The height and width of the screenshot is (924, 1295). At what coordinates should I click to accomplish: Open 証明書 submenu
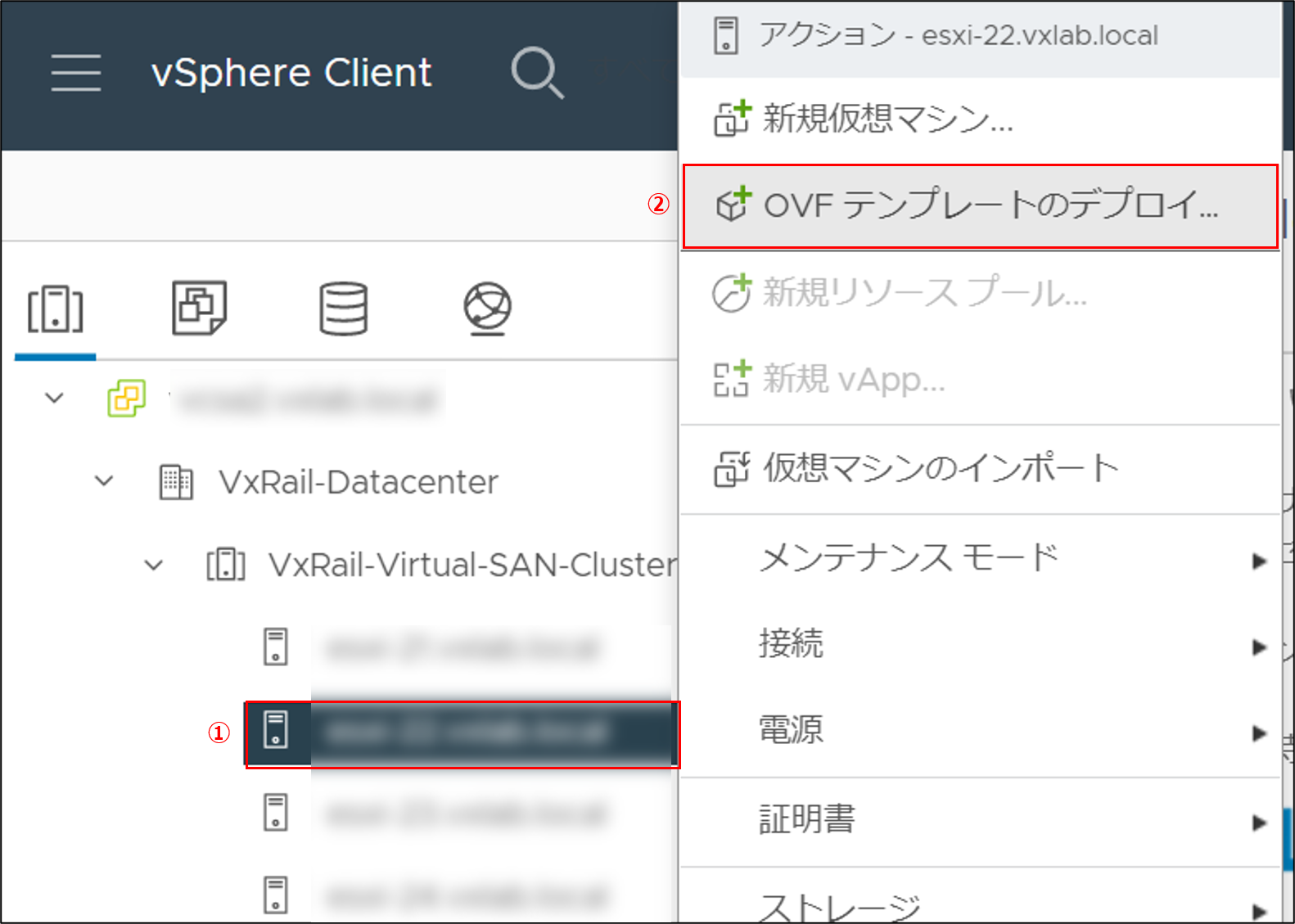pyautogui.click(x=981, y=821)
